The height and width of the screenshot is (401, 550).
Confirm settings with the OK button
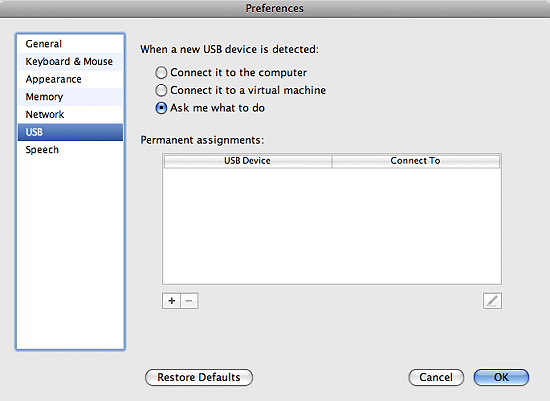tap(501, 377)
